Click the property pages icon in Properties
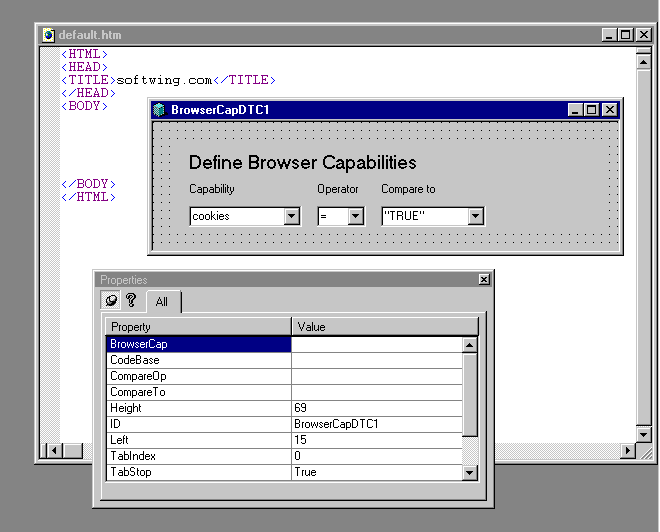The width and height of the screenshot is (660, 532). point(112,300)
